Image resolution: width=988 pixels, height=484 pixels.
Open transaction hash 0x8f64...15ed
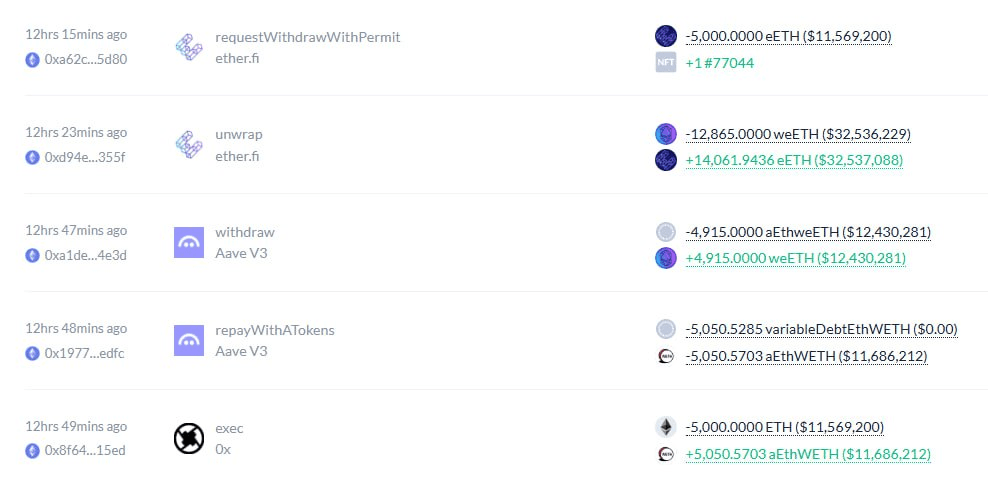(85, 451)
